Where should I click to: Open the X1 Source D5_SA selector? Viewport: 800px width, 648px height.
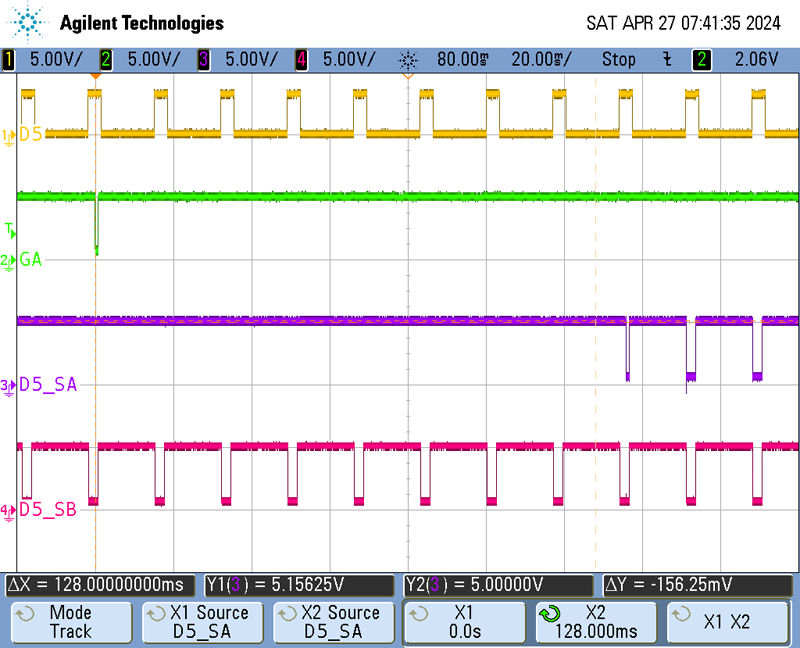(202, 622)
